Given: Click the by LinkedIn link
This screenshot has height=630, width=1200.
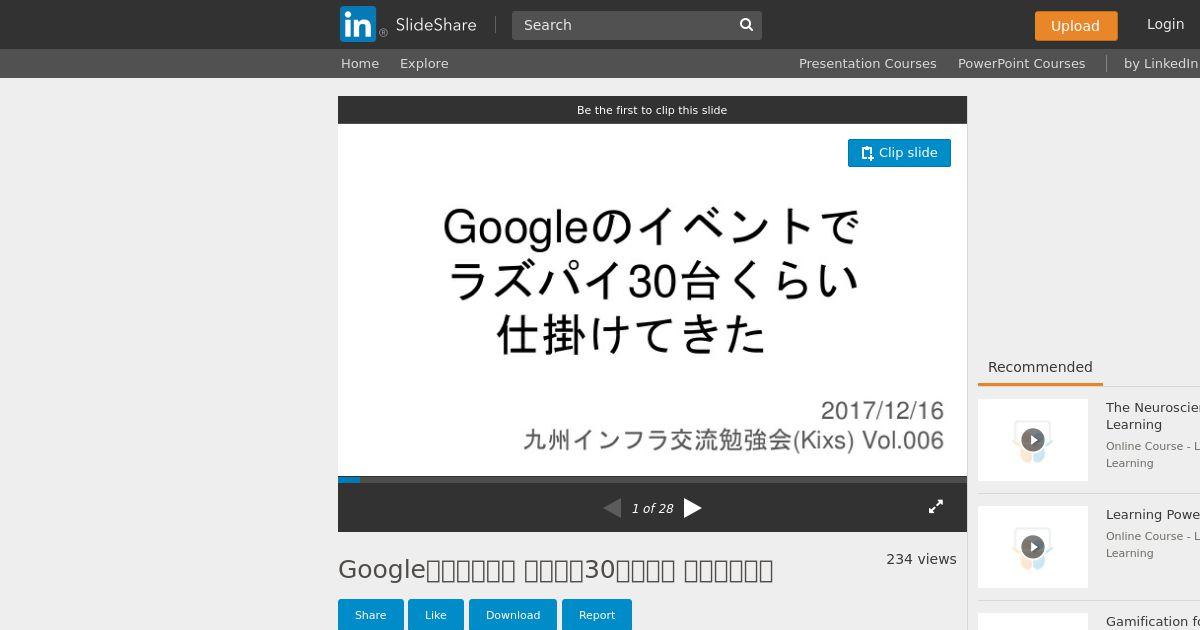Looking at the screenshot, I should [1161, 63].
